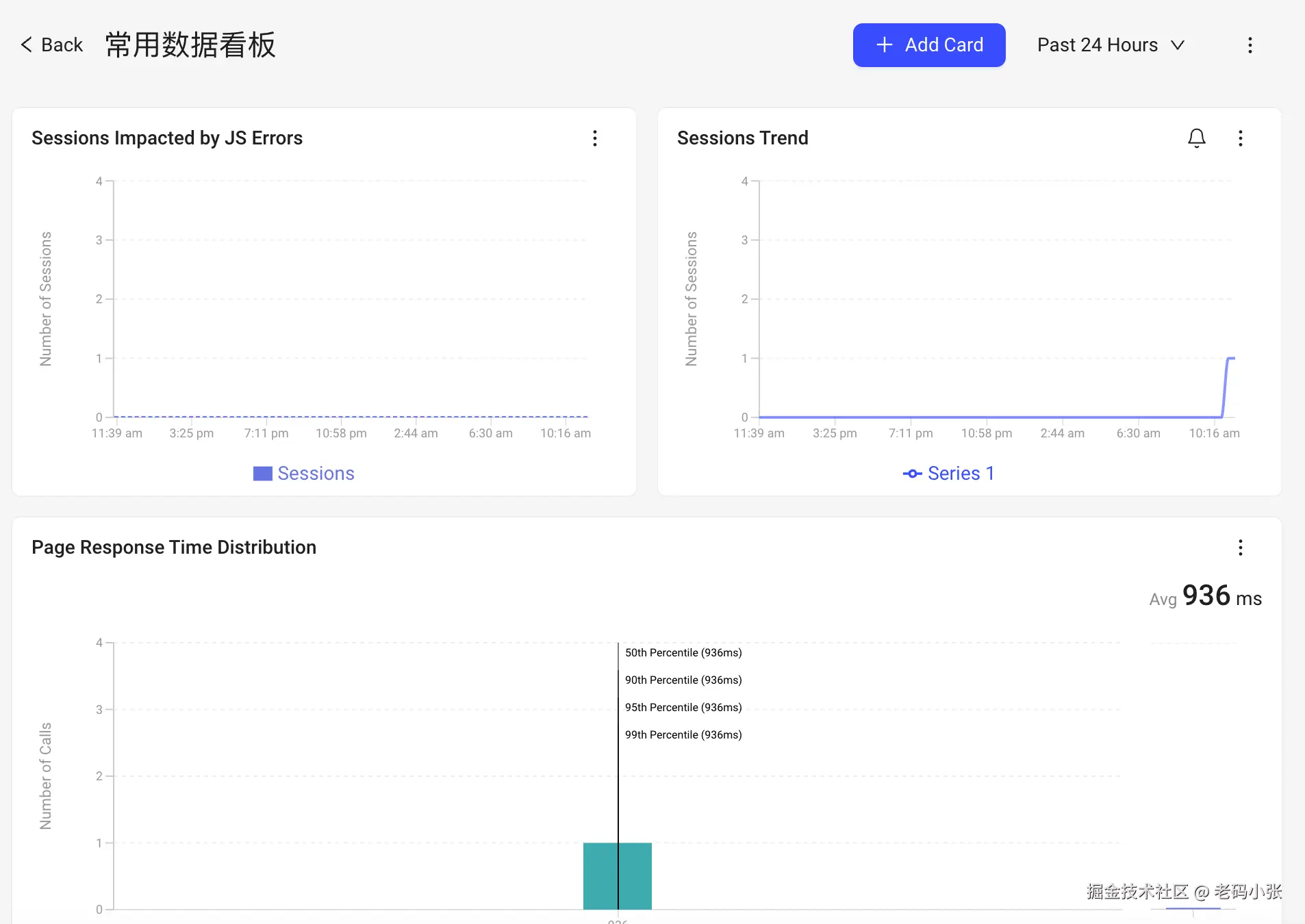
Task: Click the Add Card button
Action: click(x=928, y=45)
